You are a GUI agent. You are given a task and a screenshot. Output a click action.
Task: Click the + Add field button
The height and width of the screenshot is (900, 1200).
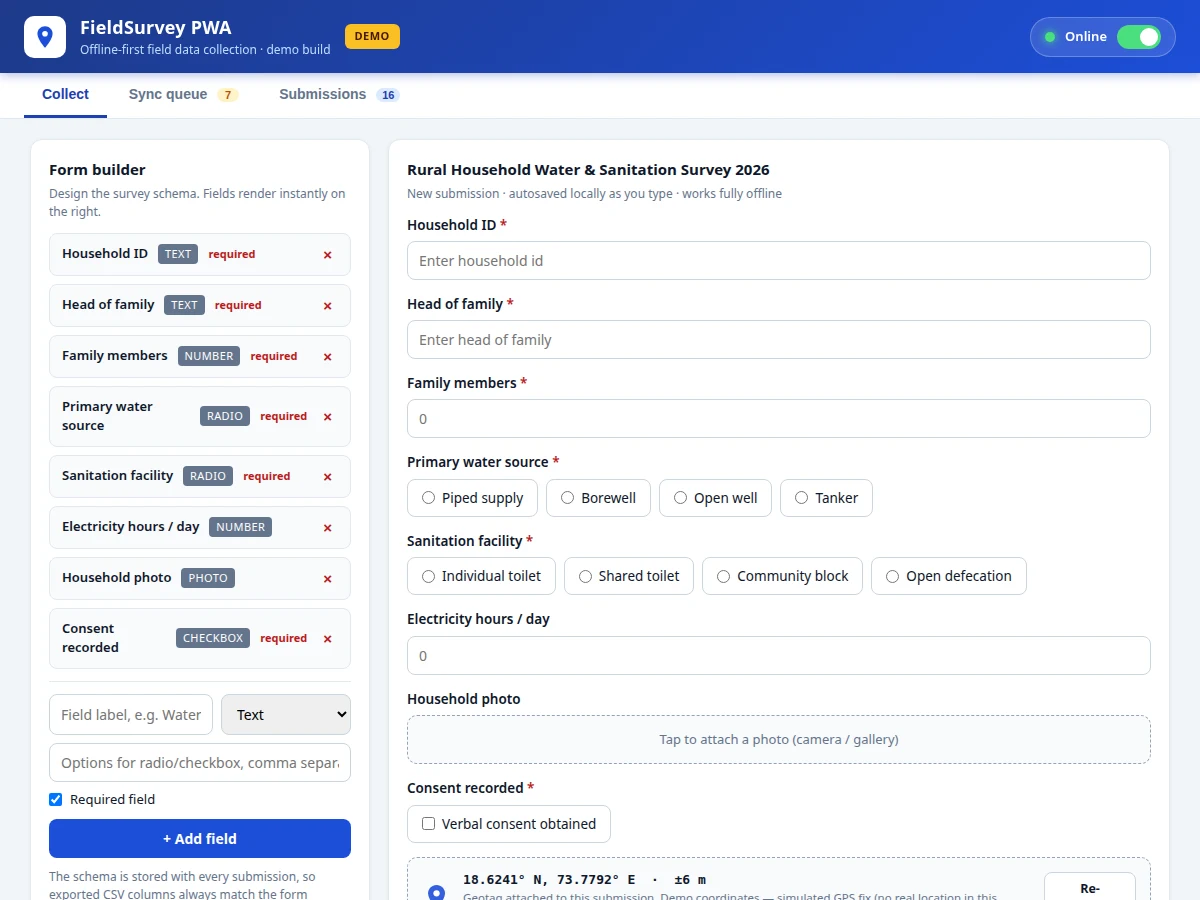tap(200, 839)
